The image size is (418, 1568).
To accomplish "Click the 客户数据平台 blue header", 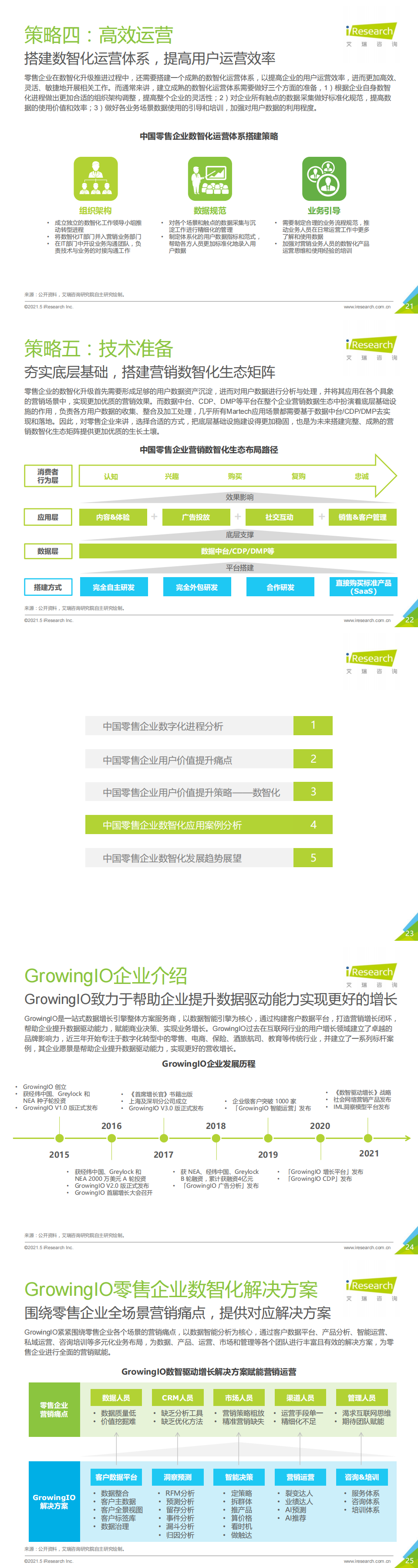I will point(116,1477).
